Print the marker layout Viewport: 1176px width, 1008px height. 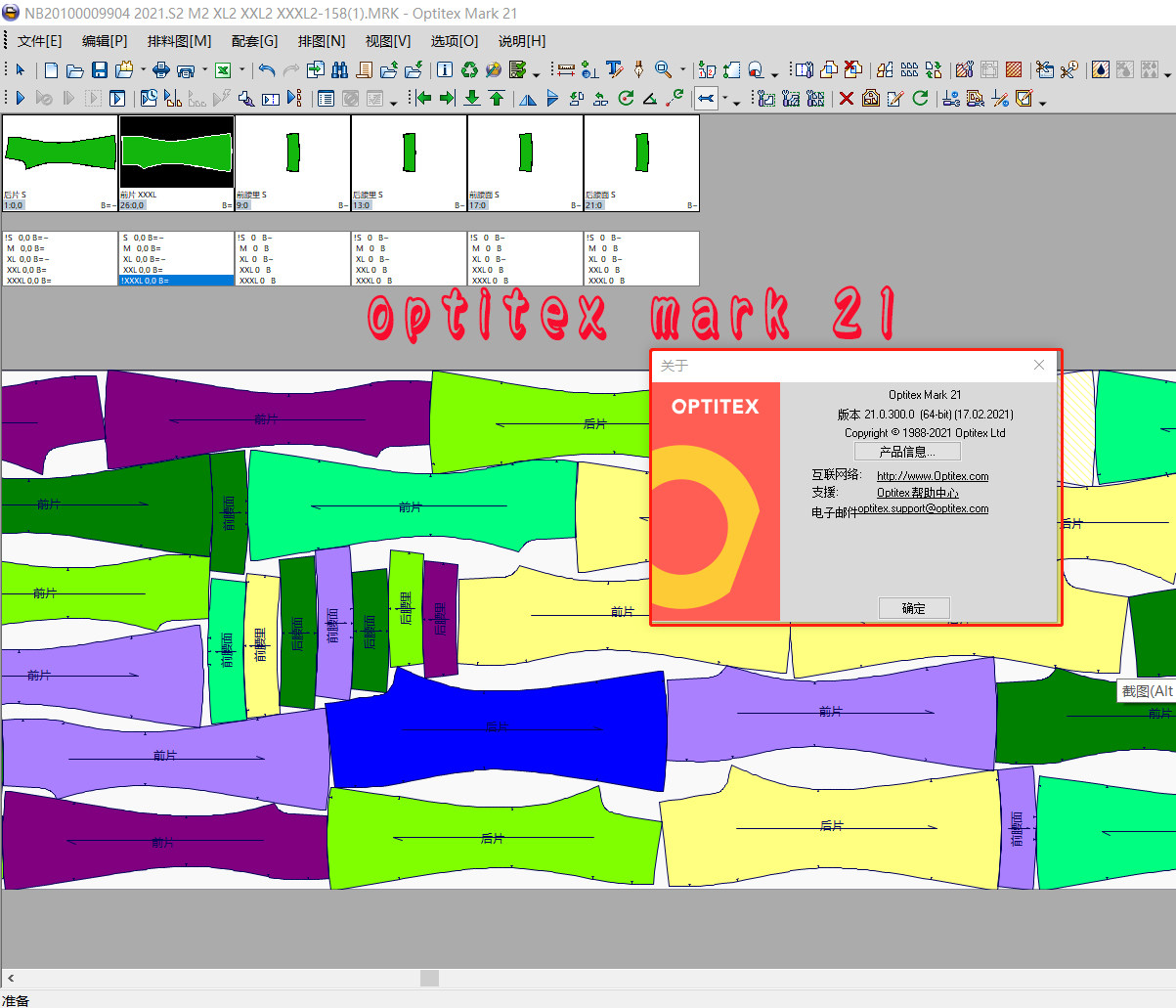[x=160, y=69]
